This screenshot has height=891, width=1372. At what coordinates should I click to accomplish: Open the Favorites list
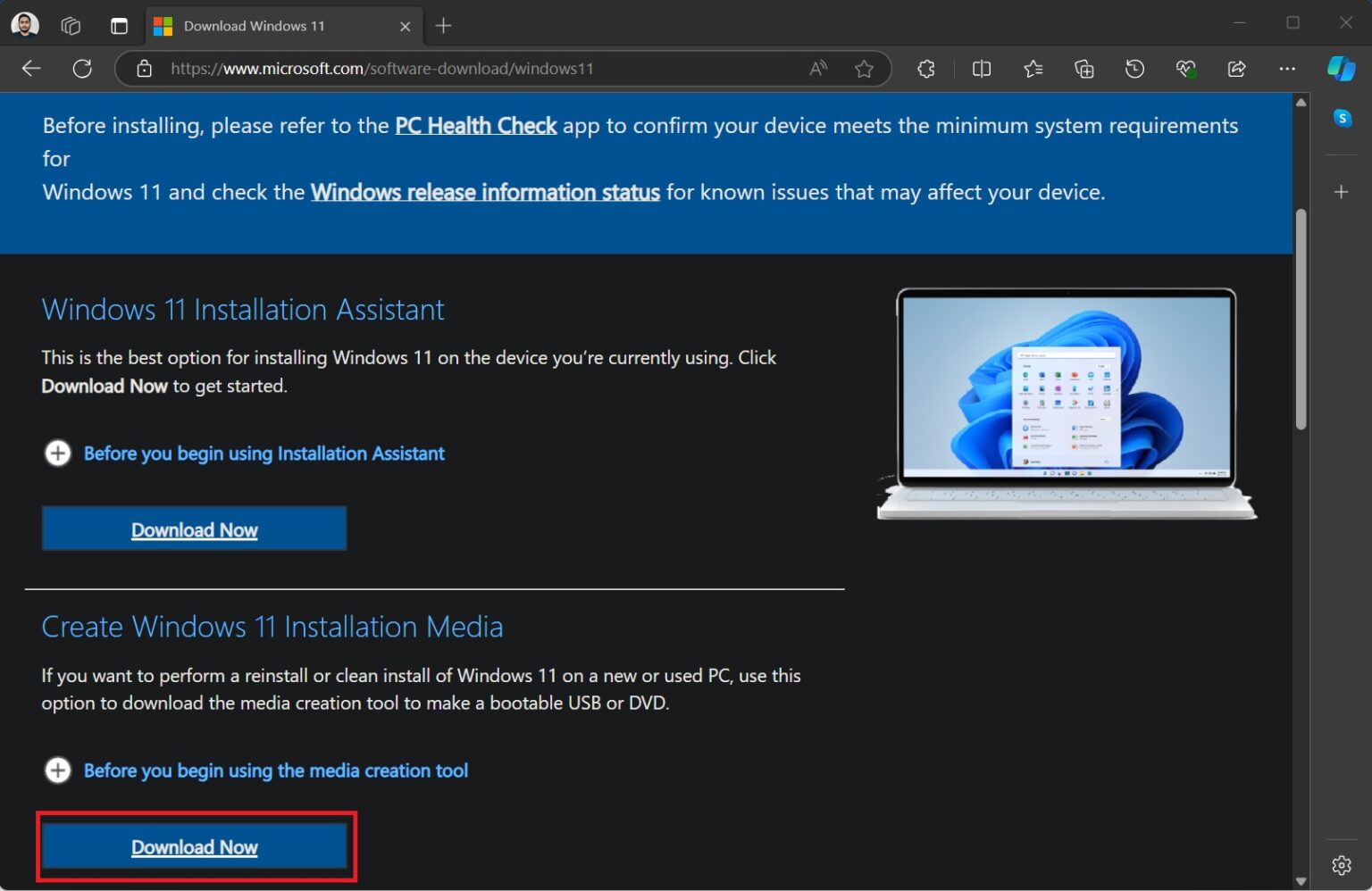point(1033,68)
